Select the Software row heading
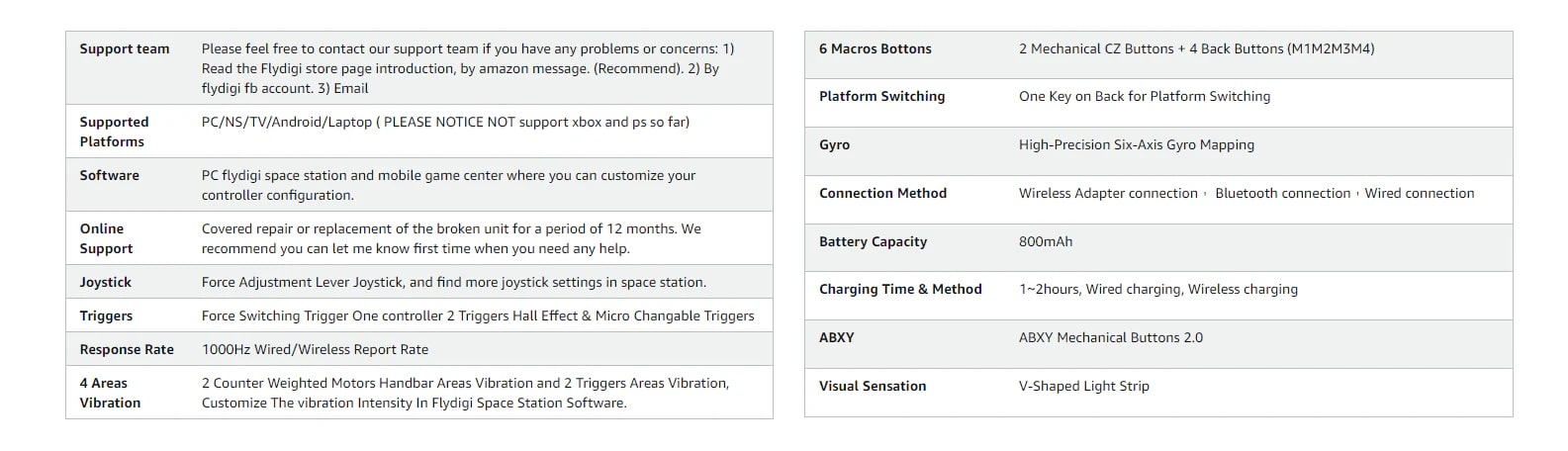Image resolution: width=1568 pixels, height=451 pixels. click(x=109, y=175)
